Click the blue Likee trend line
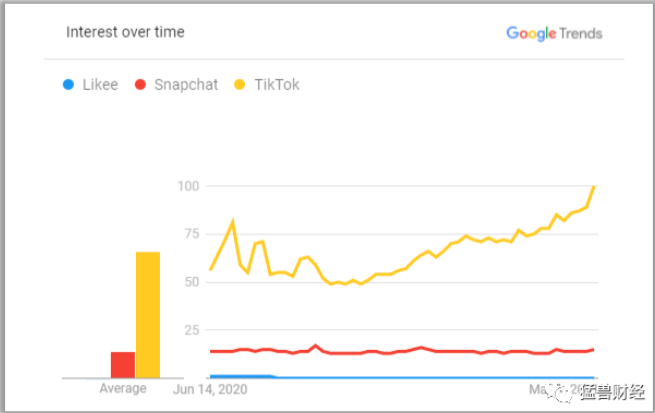655x413 pixels. click(x=400, y=377)
